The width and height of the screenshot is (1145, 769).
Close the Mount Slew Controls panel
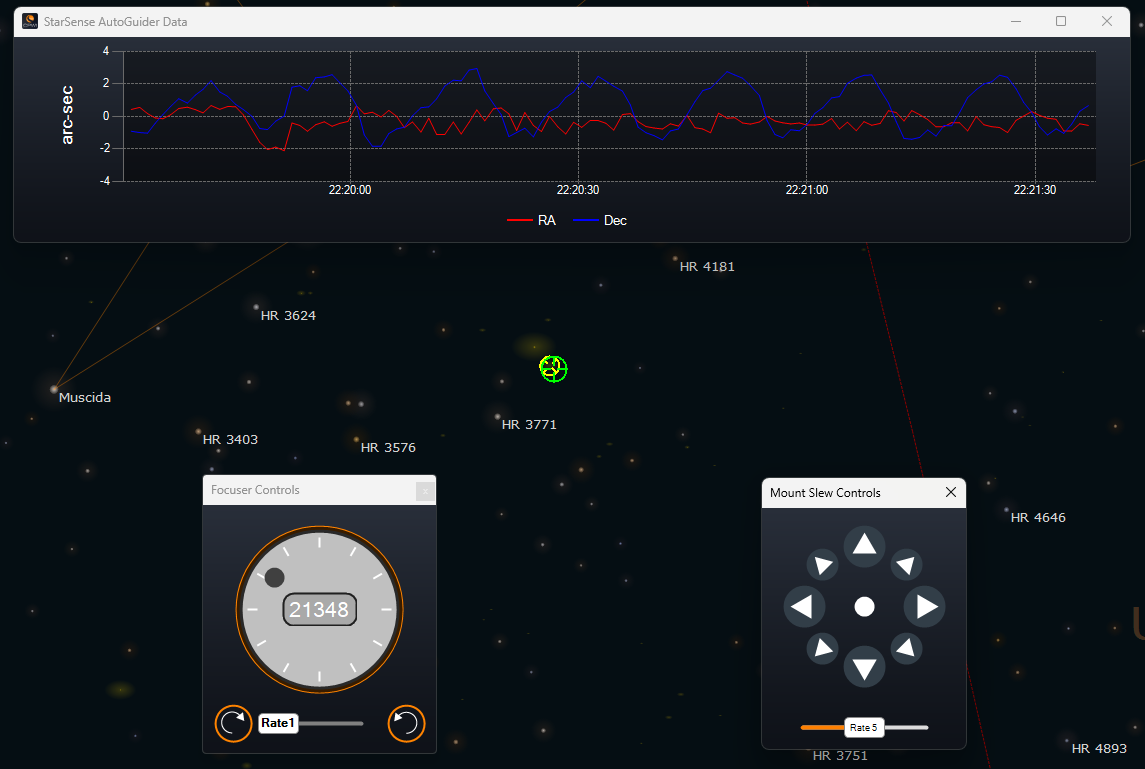tap(951, 492)
